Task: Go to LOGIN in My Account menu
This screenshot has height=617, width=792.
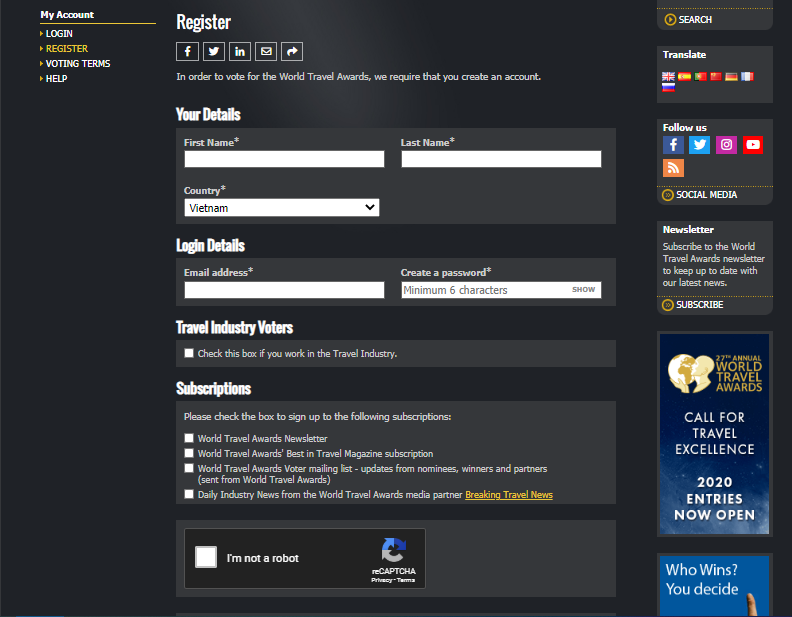Action: [59, 34]
